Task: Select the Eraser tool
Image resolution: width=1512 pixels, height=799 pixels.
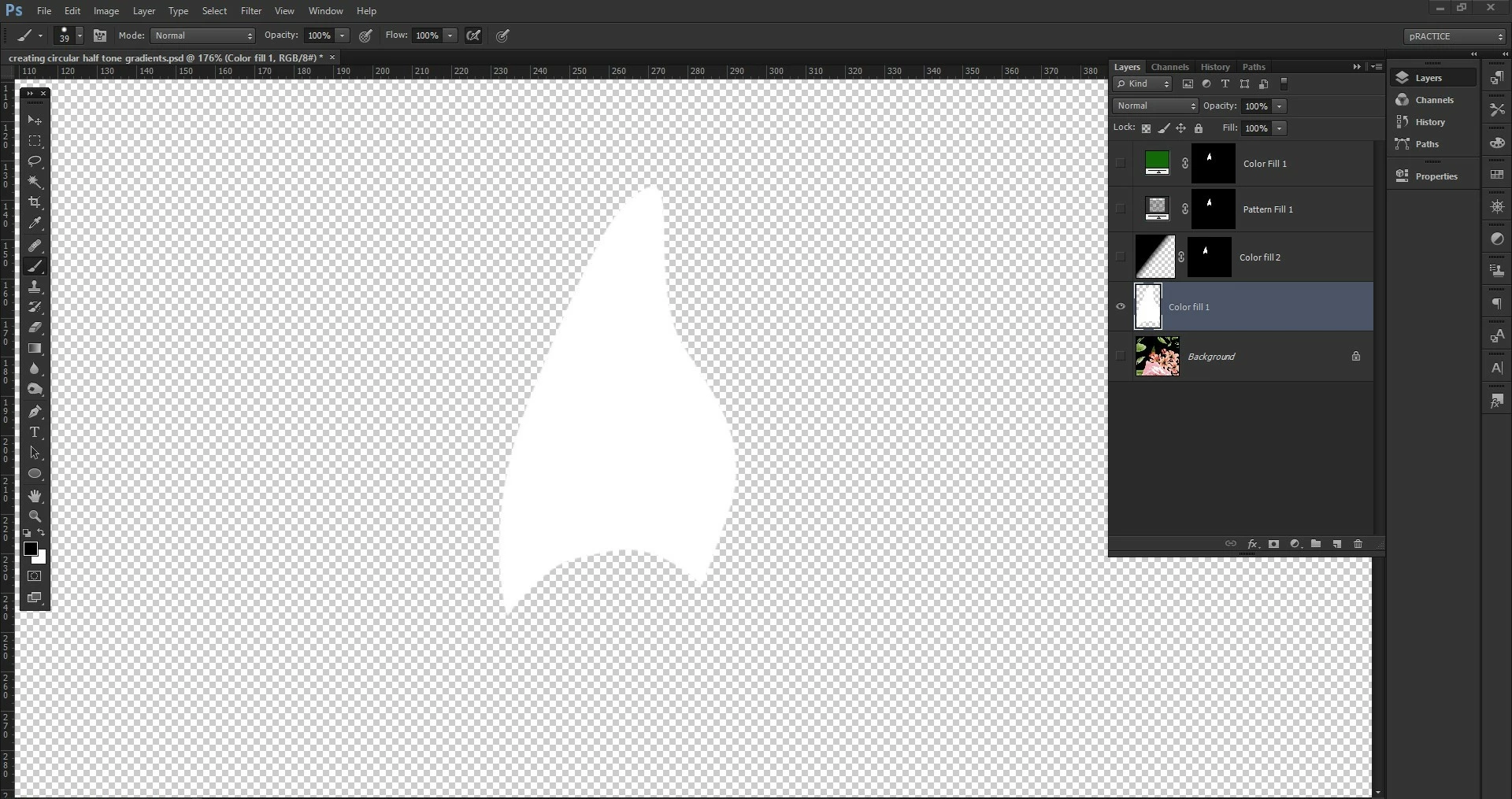Action: [35, 327]
